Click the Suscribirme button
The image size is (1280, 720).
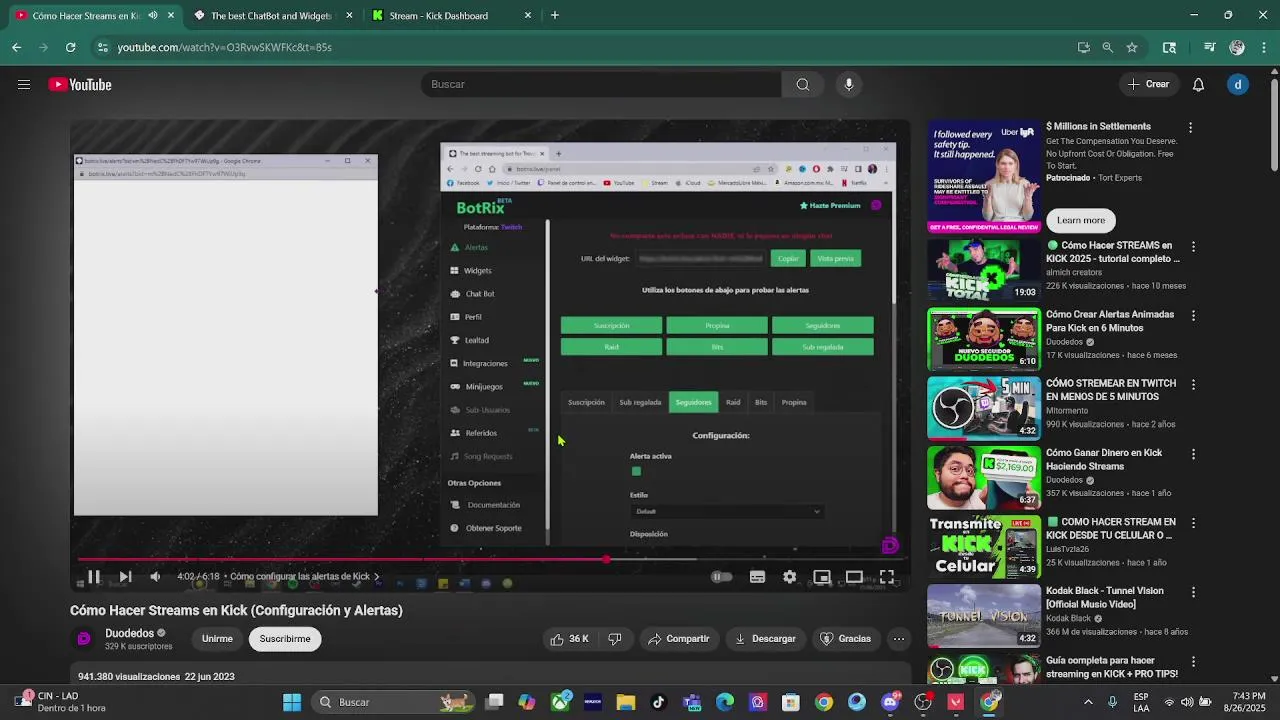click(x=285, y=639)
